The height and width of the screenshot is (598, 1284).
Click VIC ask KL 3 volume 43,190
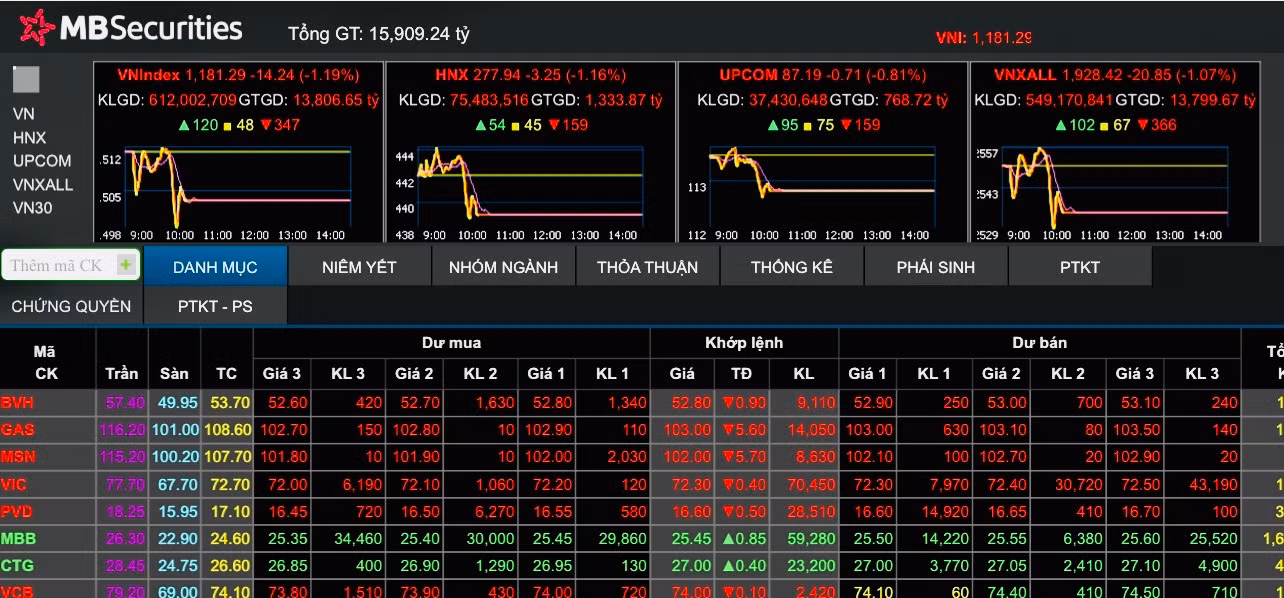(x=1212, y=484)
